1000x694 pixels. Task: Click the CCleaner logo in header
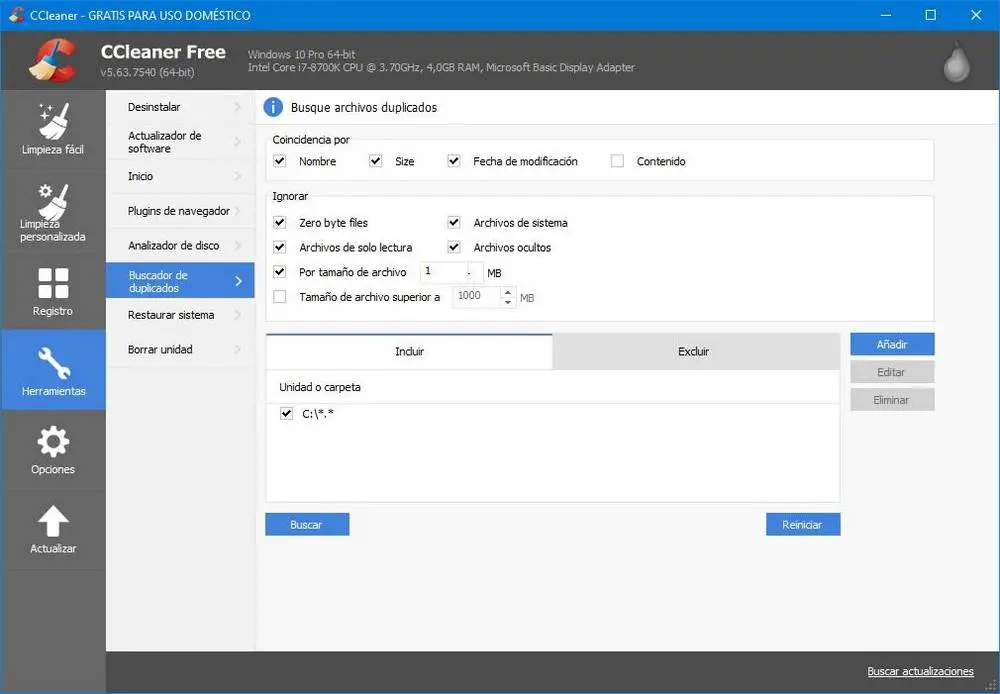pos(53,60)
